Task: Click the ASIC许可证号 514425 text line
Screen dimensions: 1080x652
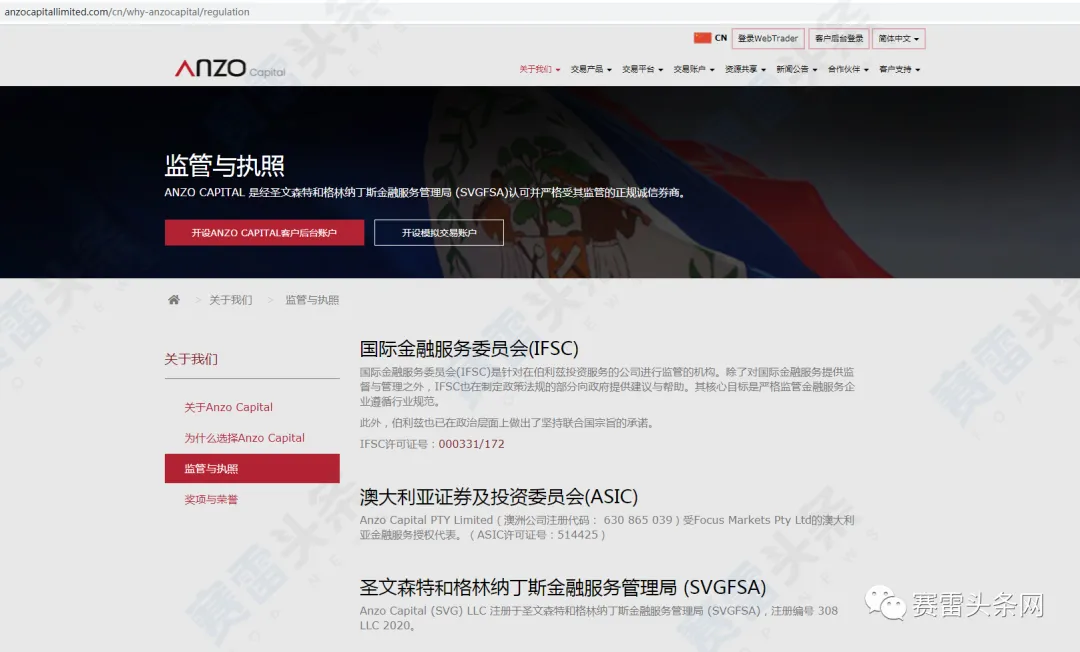Action: click(x=538, y=535)
